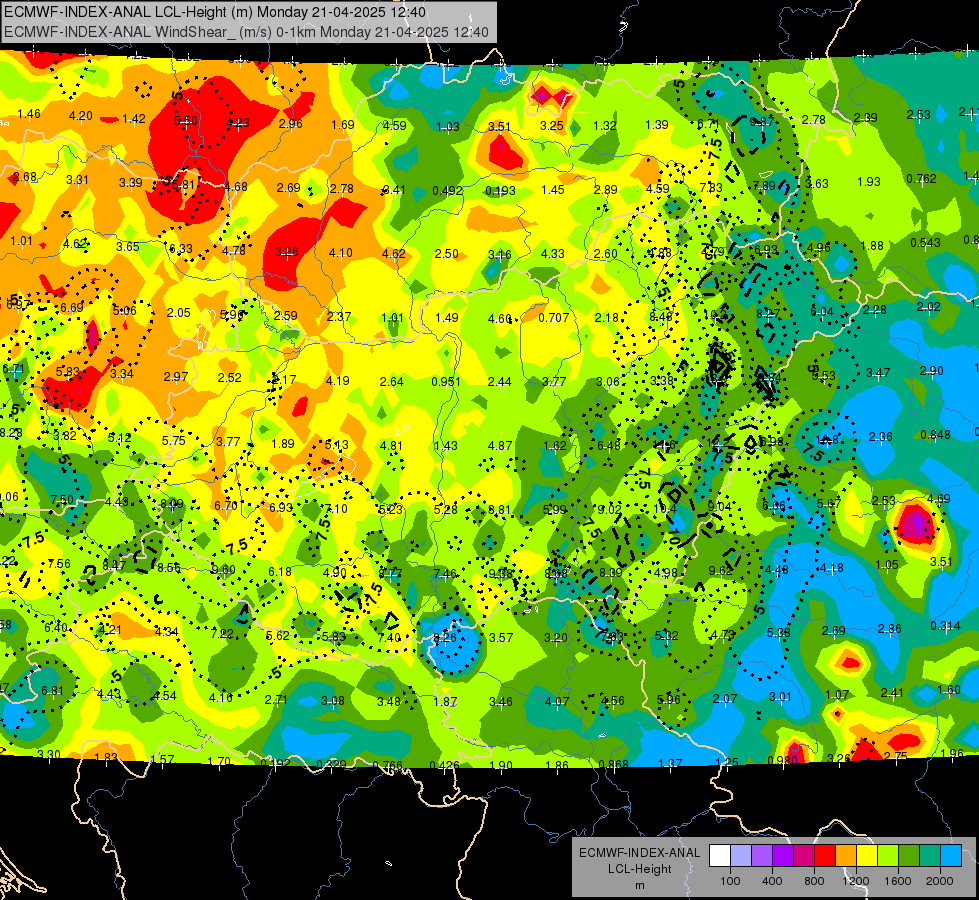The width and height of the screenshot is (979, 900).
Task: Click the 1.42 wind shear value
Action: (x=134, y=119)
